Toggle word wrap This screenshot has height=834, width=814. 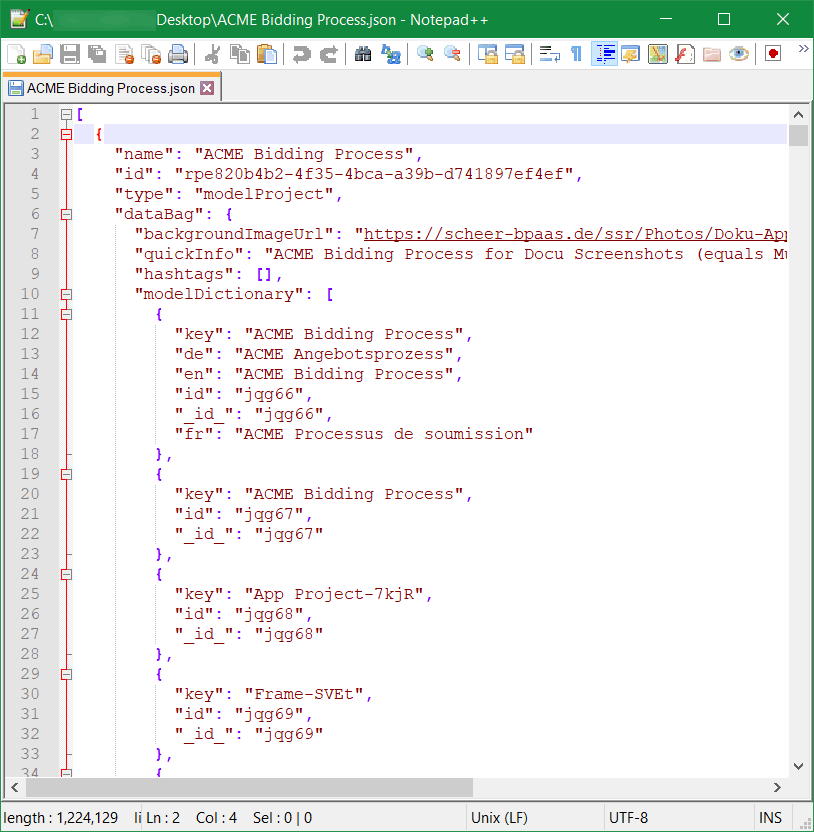click(x=548, y=54)
